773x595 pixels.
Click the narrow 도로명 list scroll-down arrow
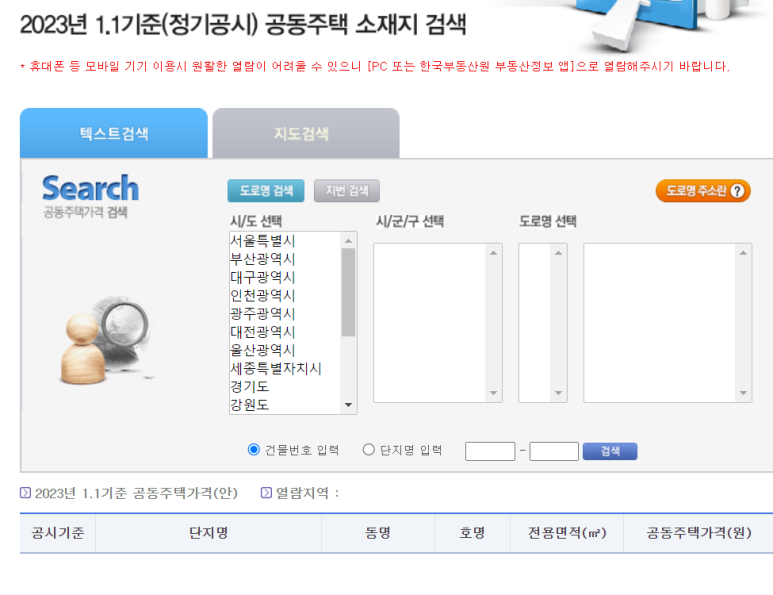point(559,393)
